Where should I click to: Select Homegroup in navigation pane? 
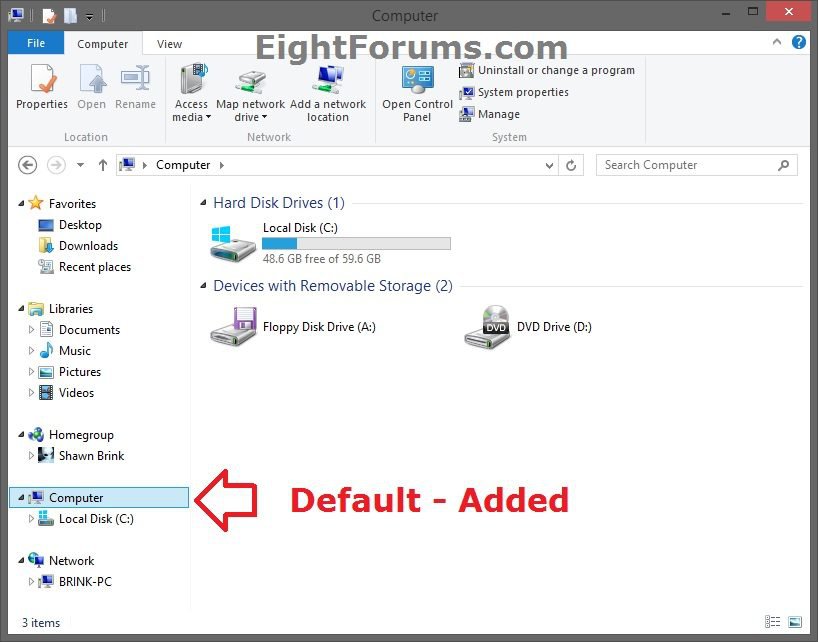(x=81, y=434)
